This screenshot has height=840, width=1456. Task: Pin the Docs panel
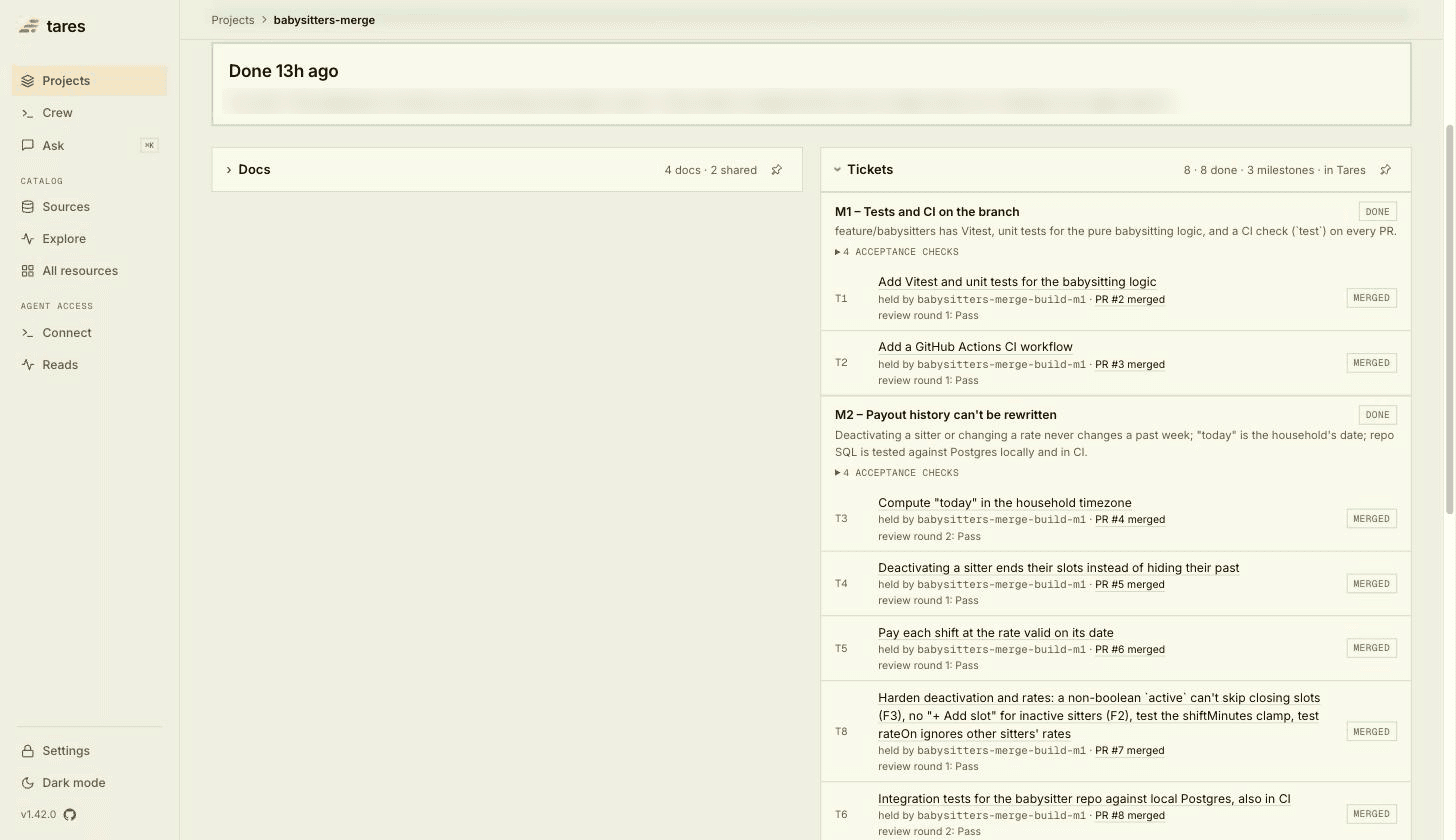tap(777, 170)
